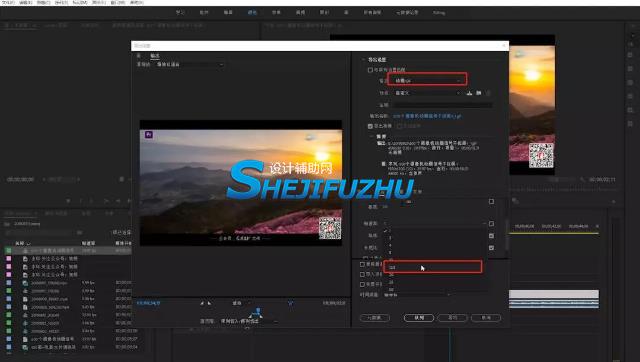Click the blue output name link
This screenshot has height=362, width=640.
[427, 116]
